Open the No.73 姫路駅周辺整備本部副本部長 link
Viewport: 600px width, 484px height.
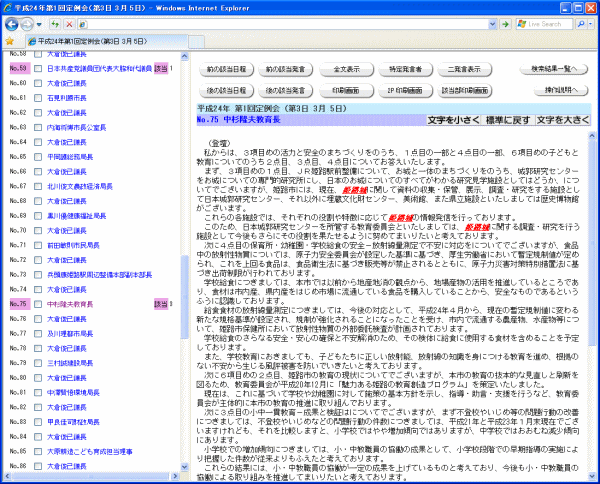[99, 275]
